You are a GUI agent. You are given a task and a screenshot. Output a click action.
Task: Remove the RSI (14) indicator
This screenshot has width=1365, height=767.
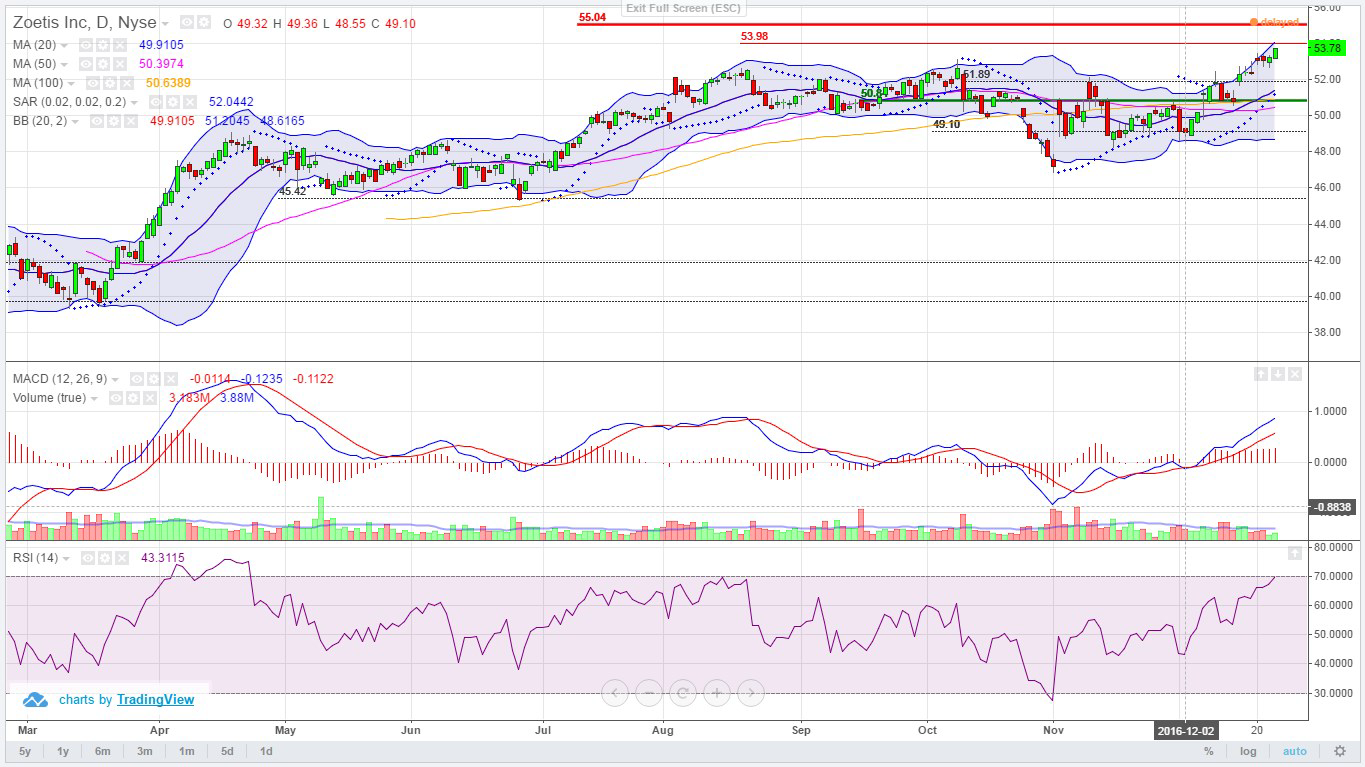click(x=120, y=557)
